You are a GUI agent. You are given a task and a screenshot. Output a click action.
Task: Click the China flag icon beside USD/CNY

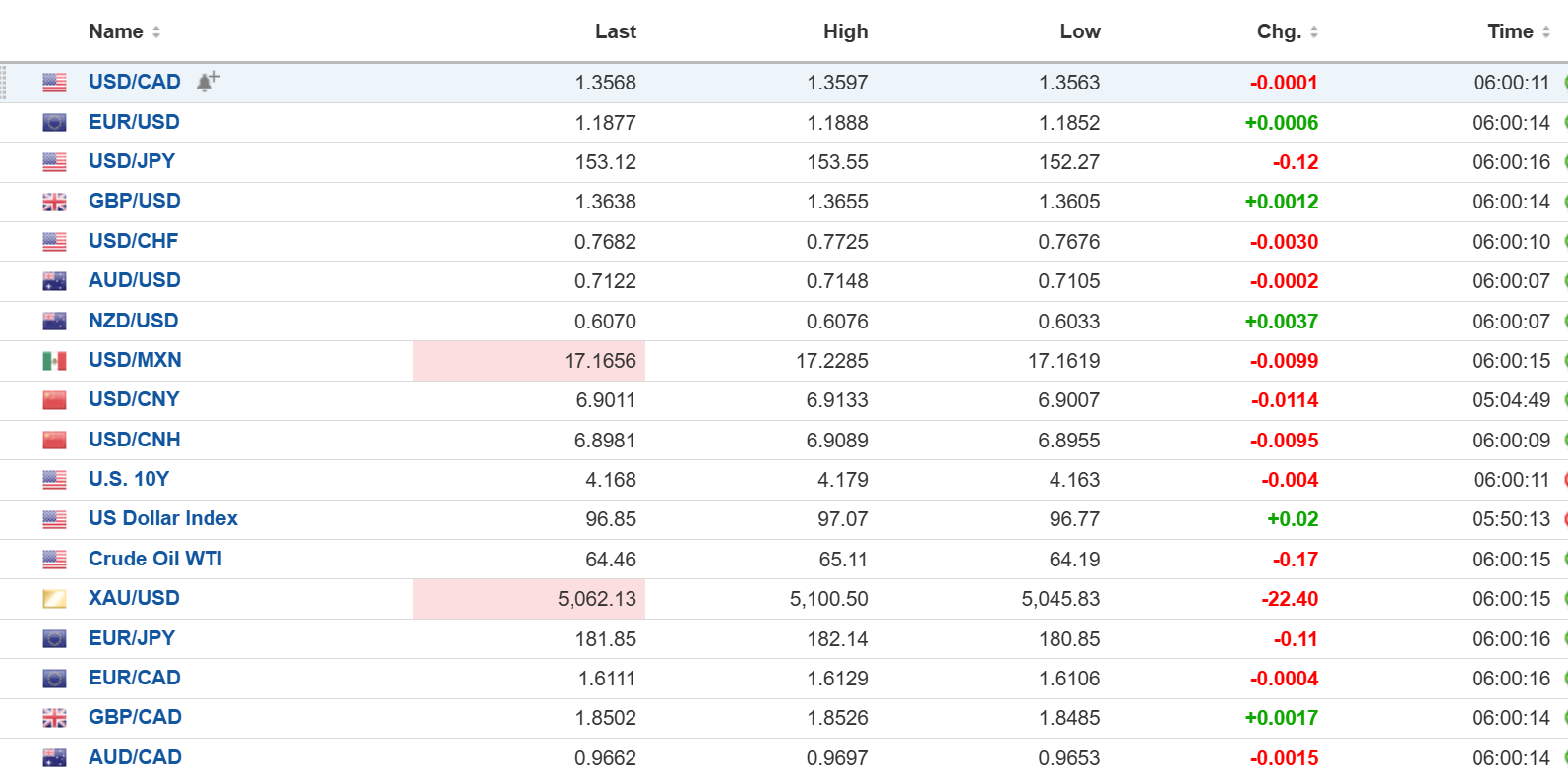pyautogui.click(x=55, y=400)
